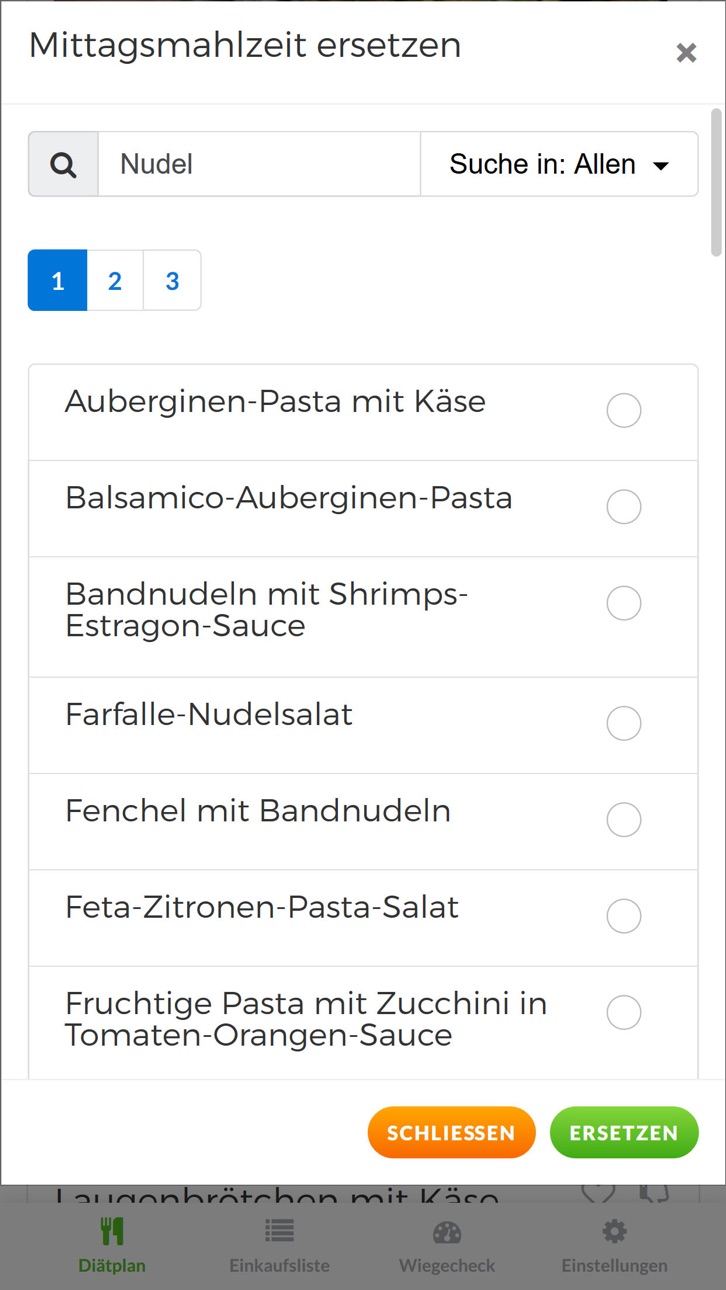726x1290 pixels.
Task: Click the magnifying glass search icon
Action: click(x=63, y=164)
